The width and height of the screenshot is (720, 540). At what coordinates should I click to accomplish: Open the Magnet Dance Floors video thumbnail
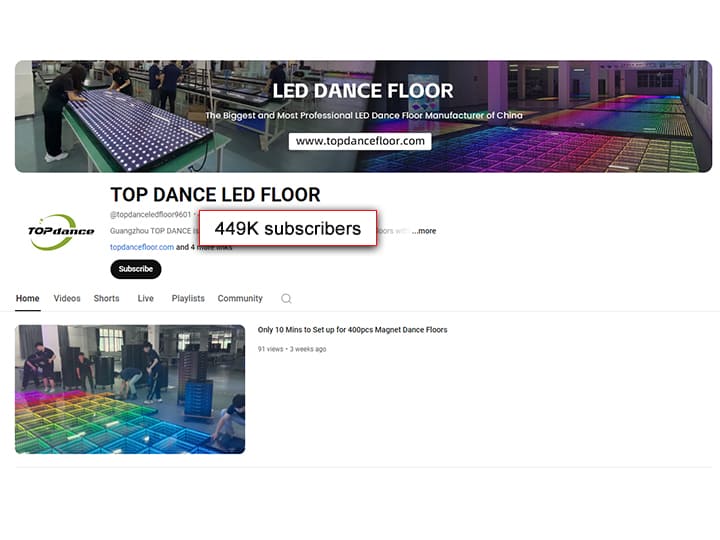[130, 389]
